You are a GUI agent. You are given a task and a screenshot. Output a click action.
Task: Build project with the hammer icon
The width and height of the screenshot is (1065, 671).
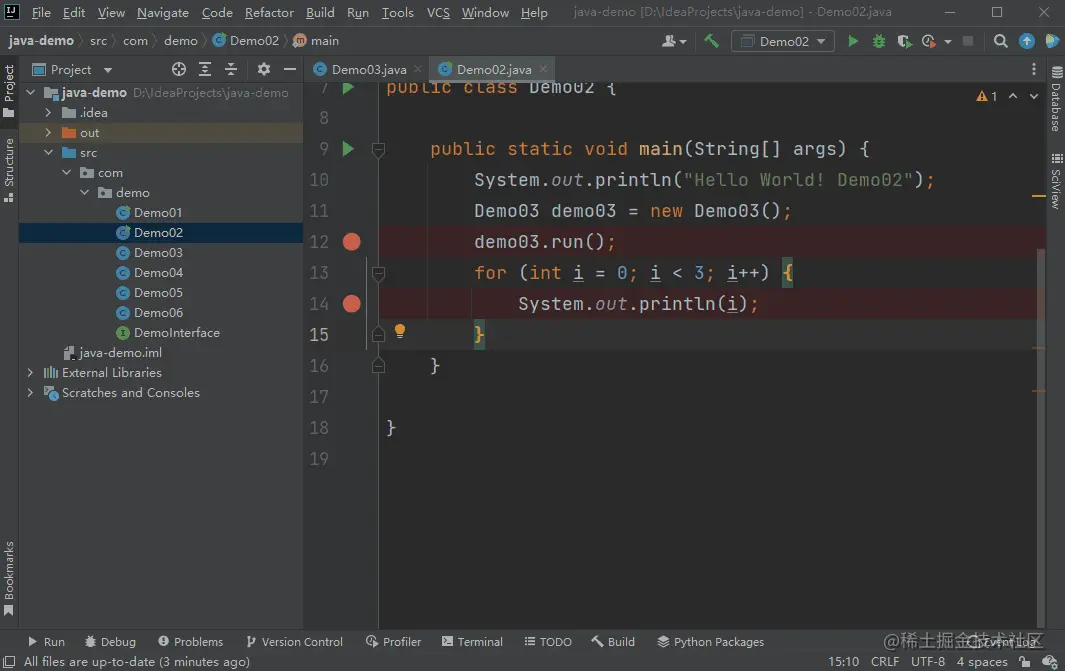(x=711, y=41)
